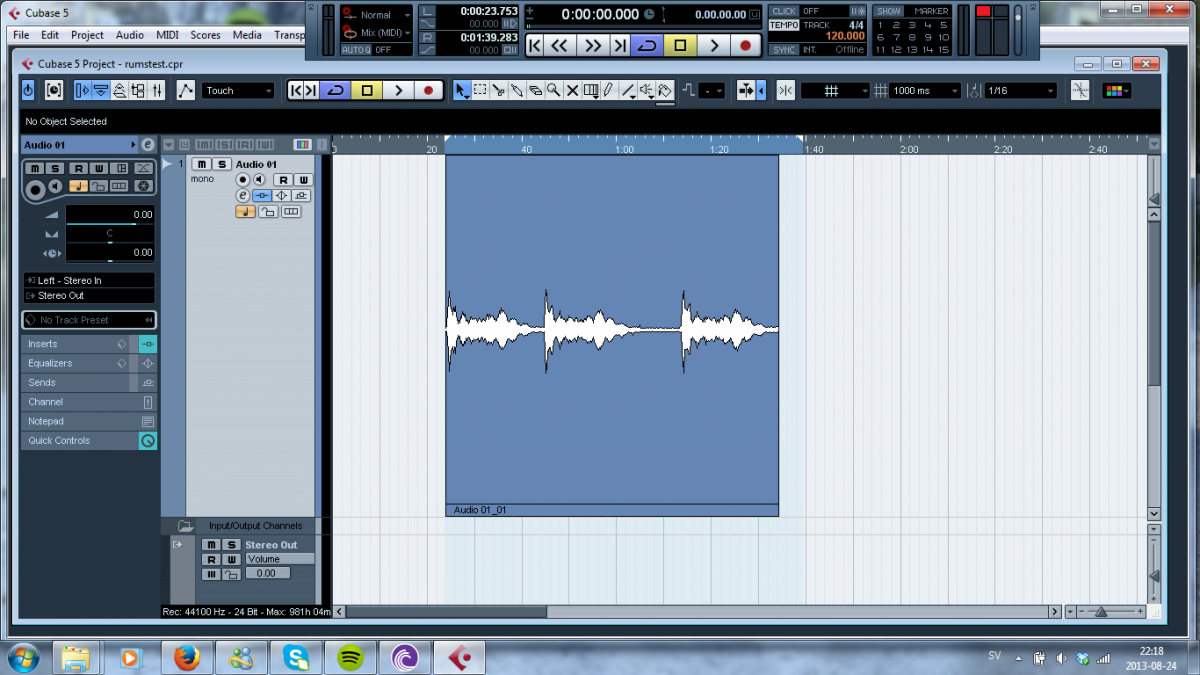Viewport: 1200px width, 675px height.
Task: Open the Scores menu
Action: [205, 35]
